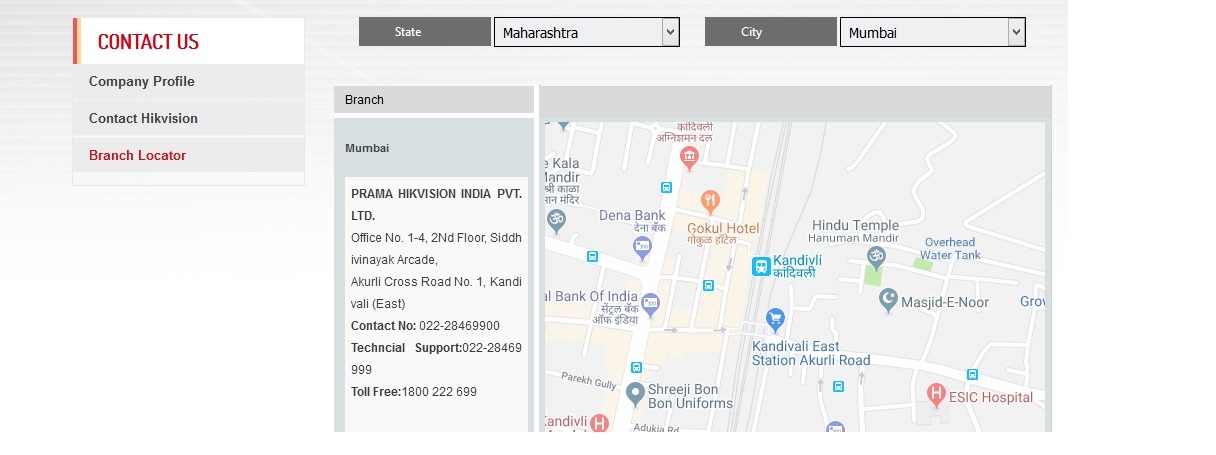Select Branch Locator in sidebar

click(x=188, y=156)
